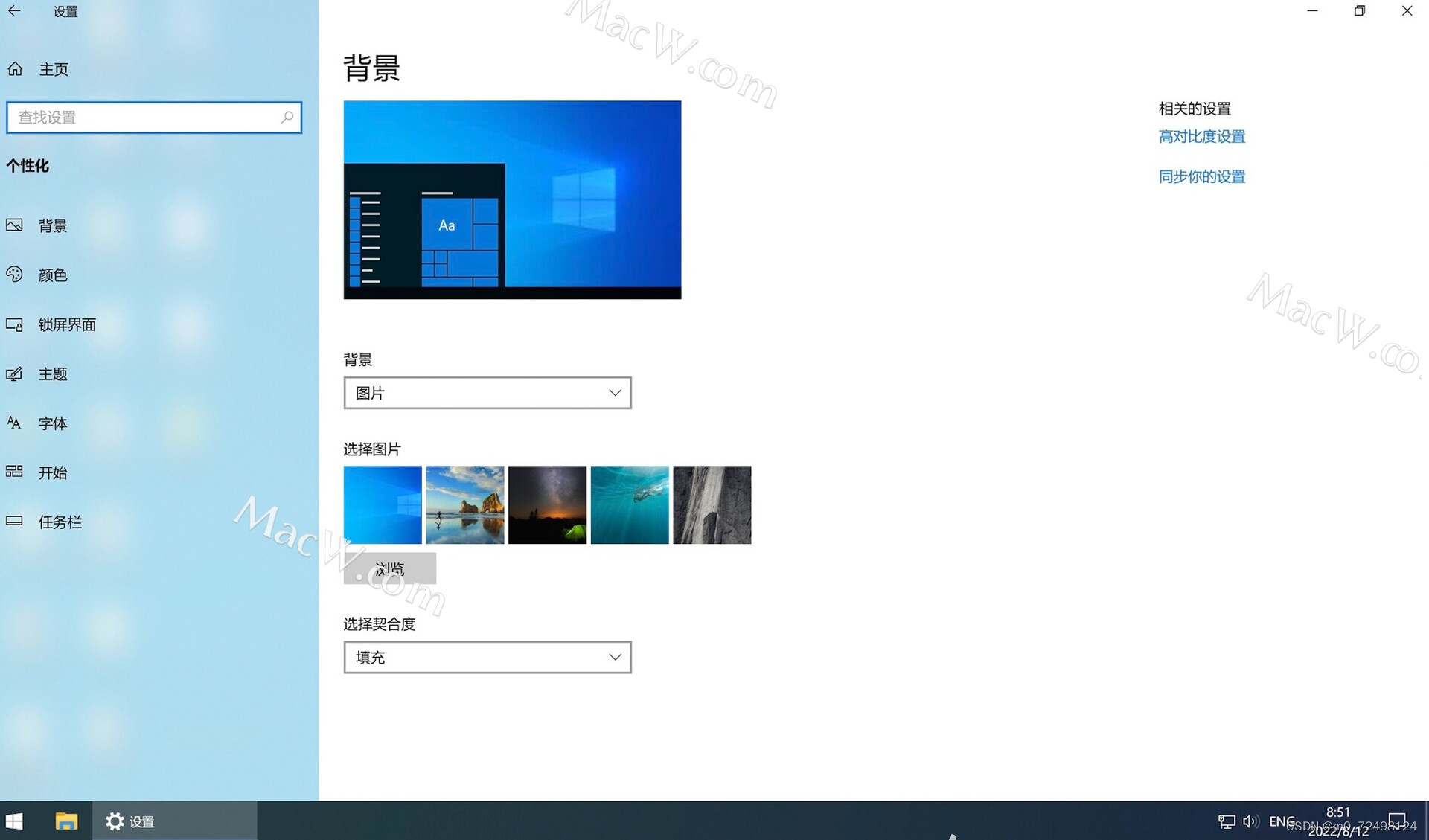Click the 选择契合度 label

point(380,624)
